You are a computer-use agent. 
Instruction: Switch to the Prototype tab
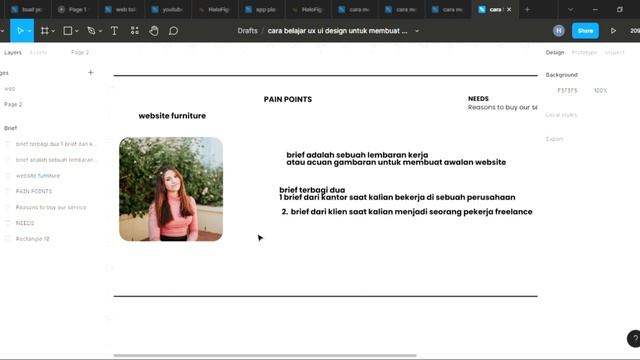[584, 52]
